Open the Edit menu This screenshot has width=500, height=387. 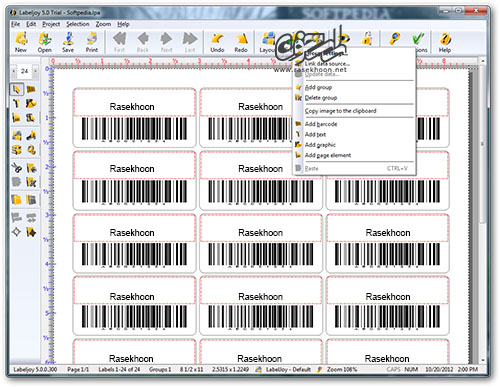tap(31, 24)
